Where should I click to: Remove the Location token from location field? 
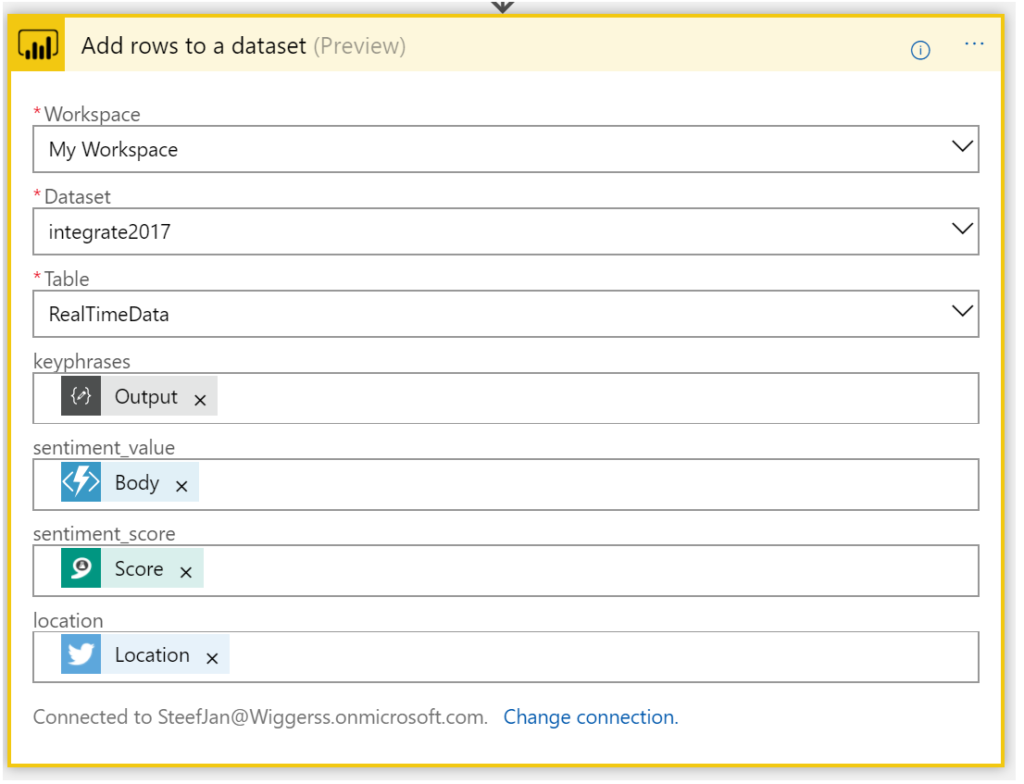212,659
